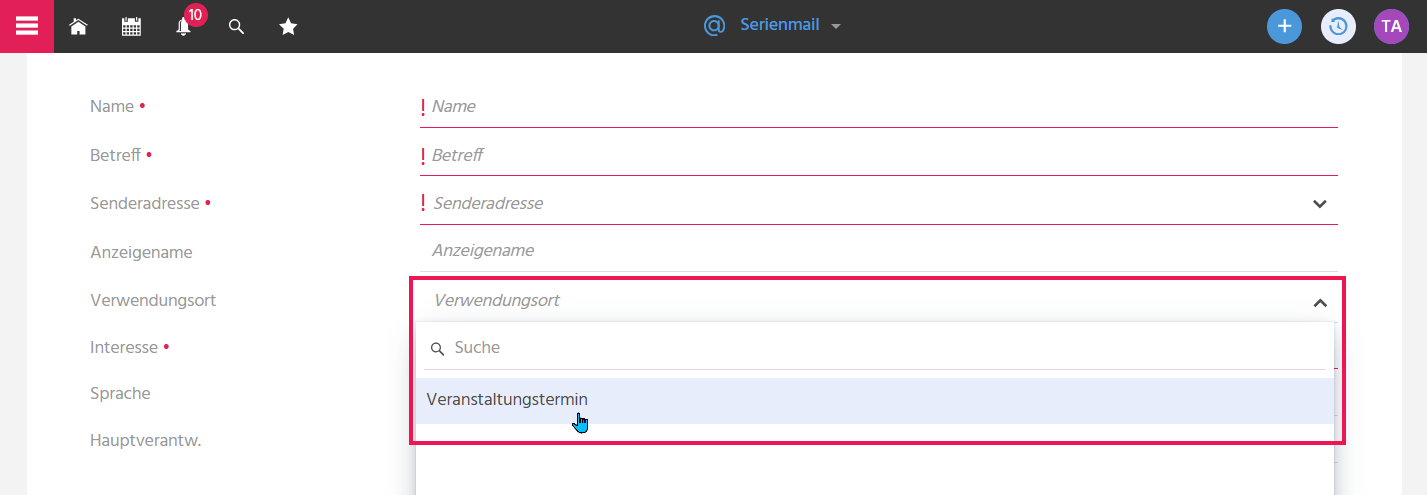The width and height of the screenshot is (1427, 495).
Task: Click the Anzeigename label
Action: tap(141, 252)
